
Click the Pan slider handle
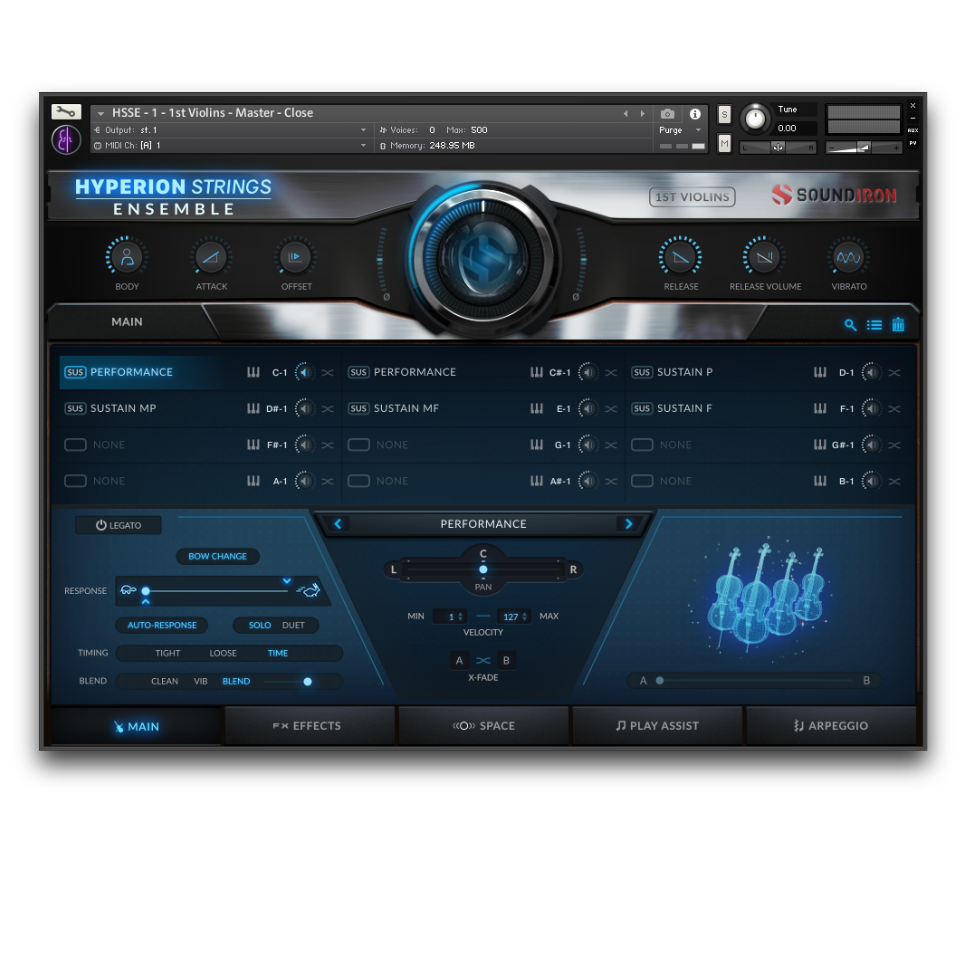point(483,569)
